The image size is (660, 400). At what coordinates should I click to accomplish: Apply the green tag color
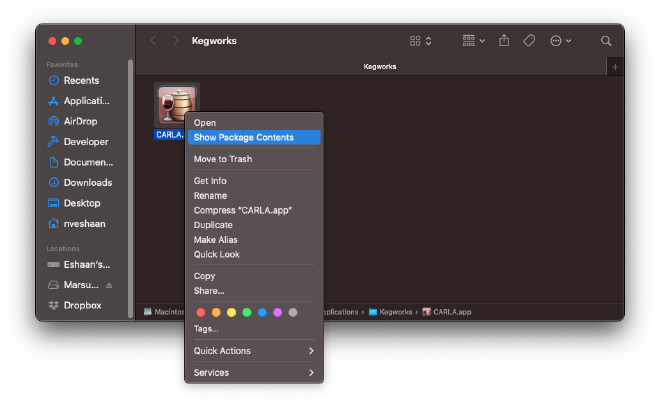click(x=247, y=312)
